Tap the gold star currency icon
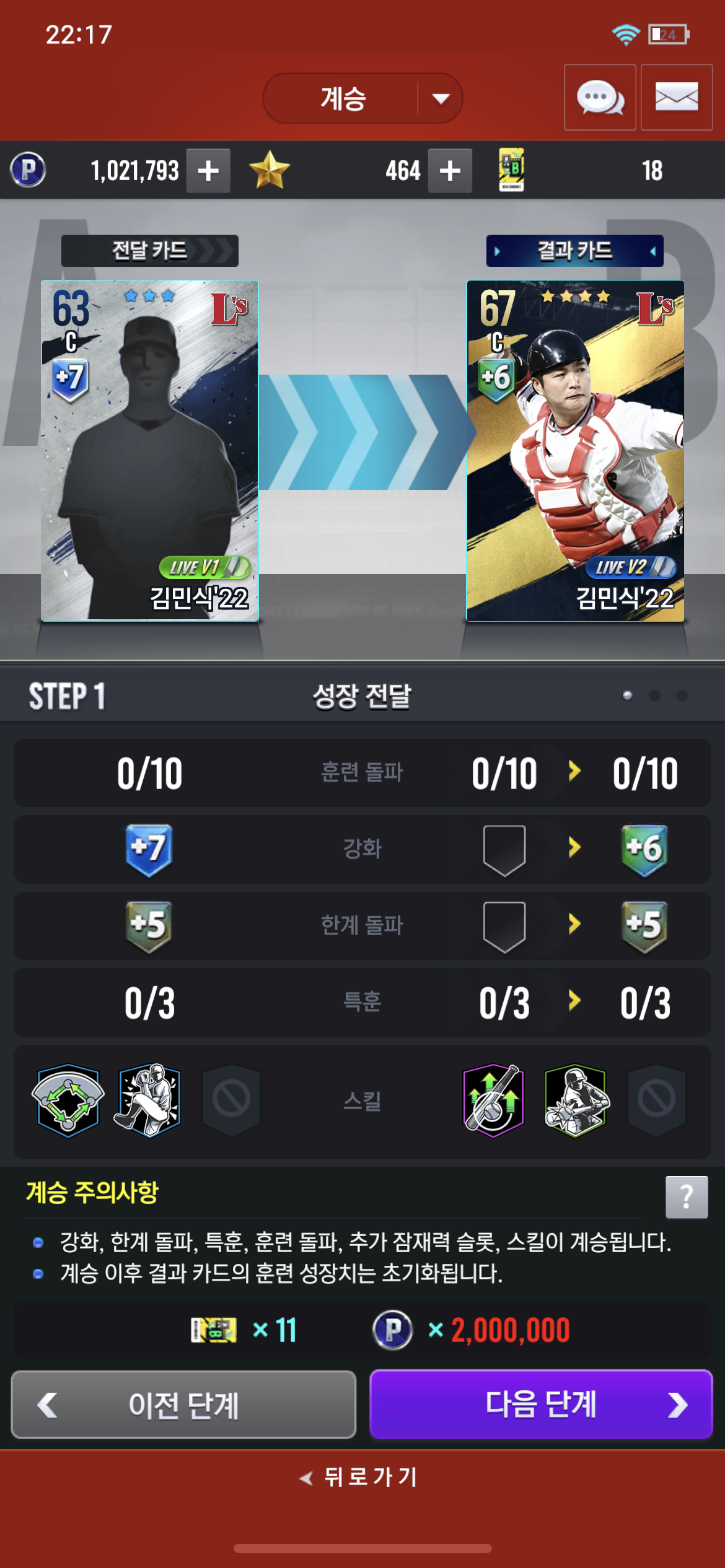725x1568 pixels. pyautogui.click(x=269, y=170)
